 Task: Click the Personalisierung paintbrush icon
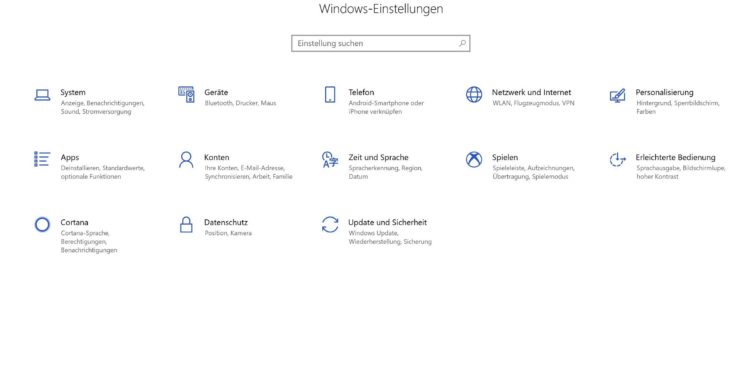[x=618, y=95]
